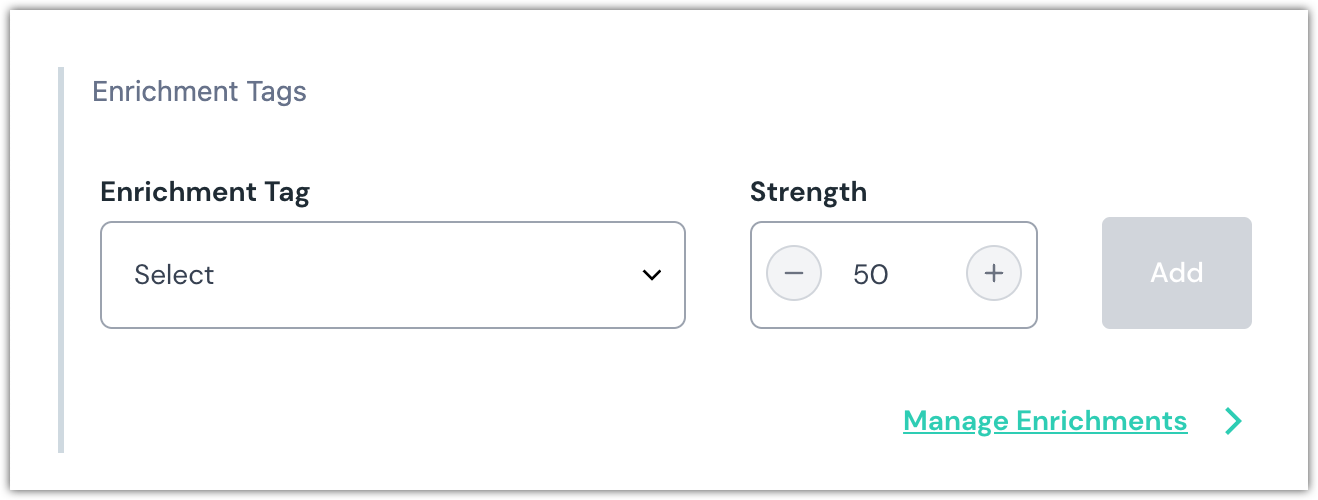This screenshot has height=500, width=1318.
Task: Increase strength with the plus button
Action: click(993, 274)
